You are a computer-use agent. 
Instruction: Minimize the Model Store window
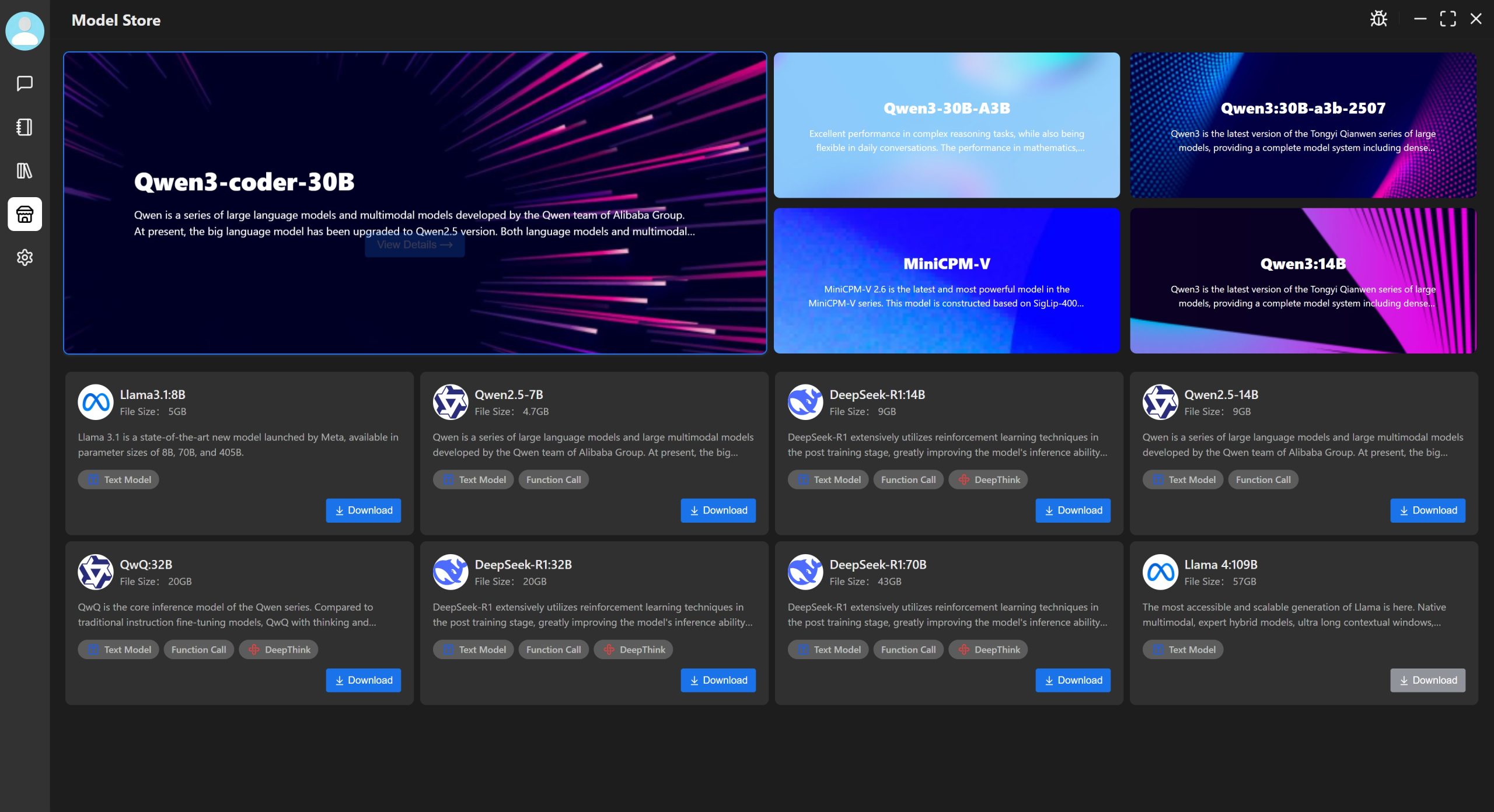(x=1420, y=19)
